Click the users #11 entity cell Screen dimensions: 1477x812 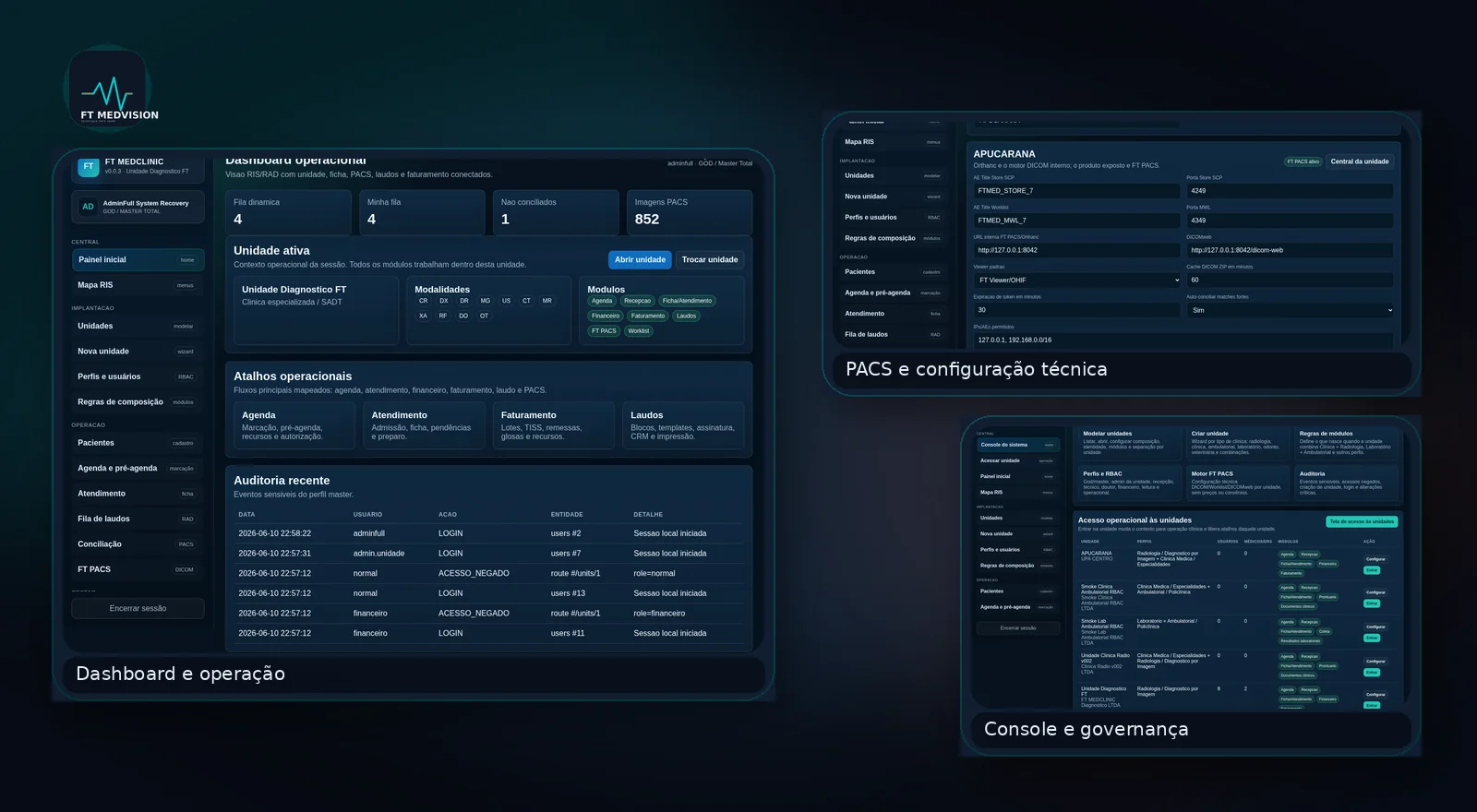(568, 634)
